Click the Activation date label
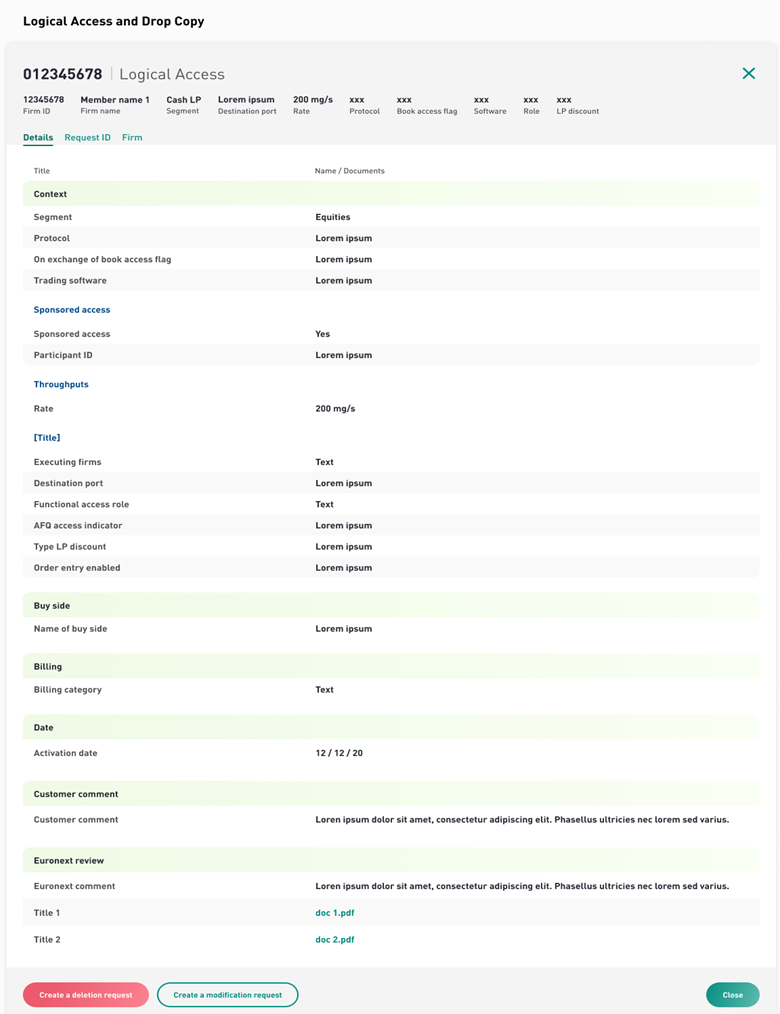This screenshot has height=1014, width=780. coord(65,753)
